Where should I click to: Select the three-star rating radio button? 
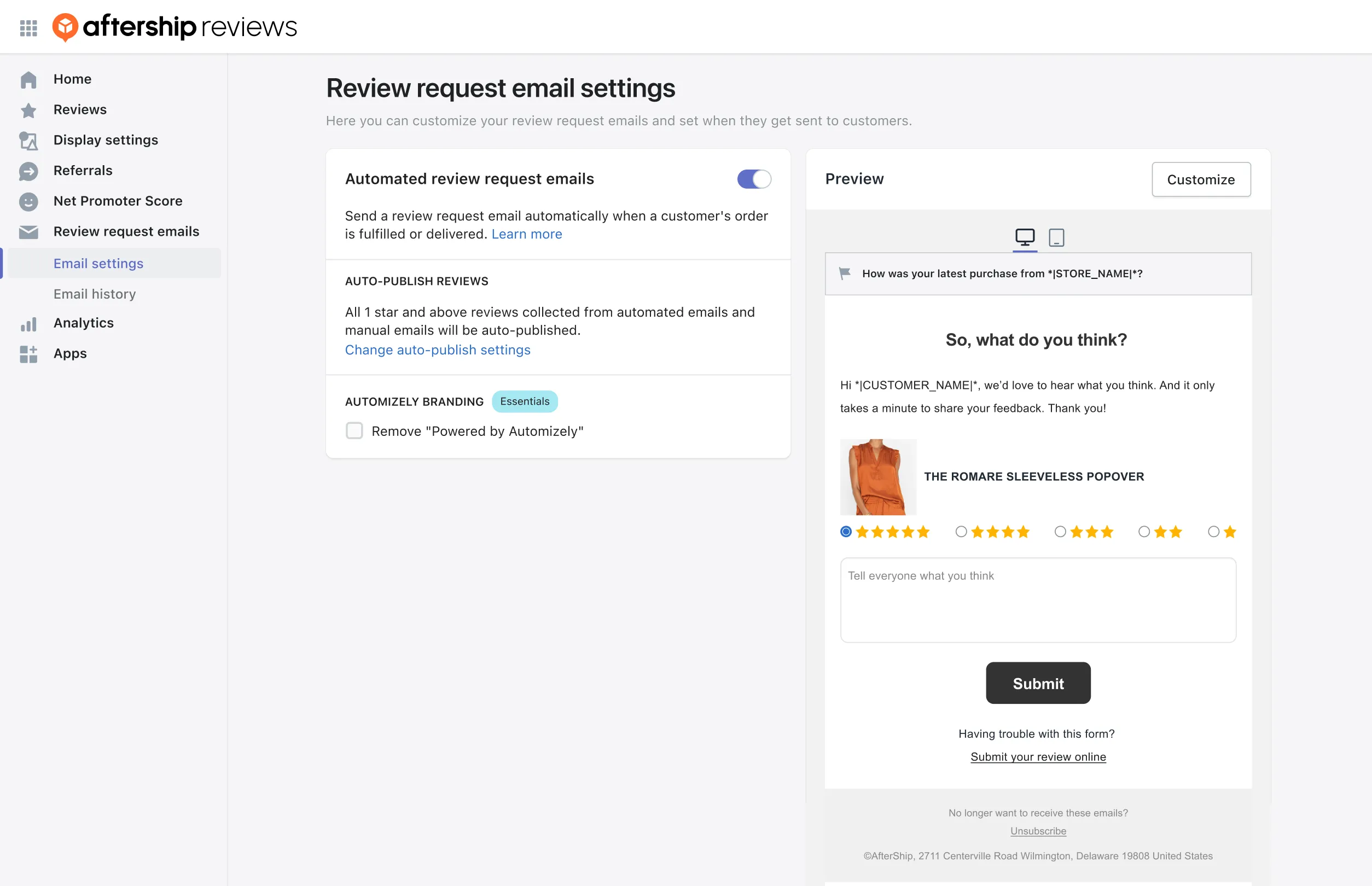[x=1060, y=532]
